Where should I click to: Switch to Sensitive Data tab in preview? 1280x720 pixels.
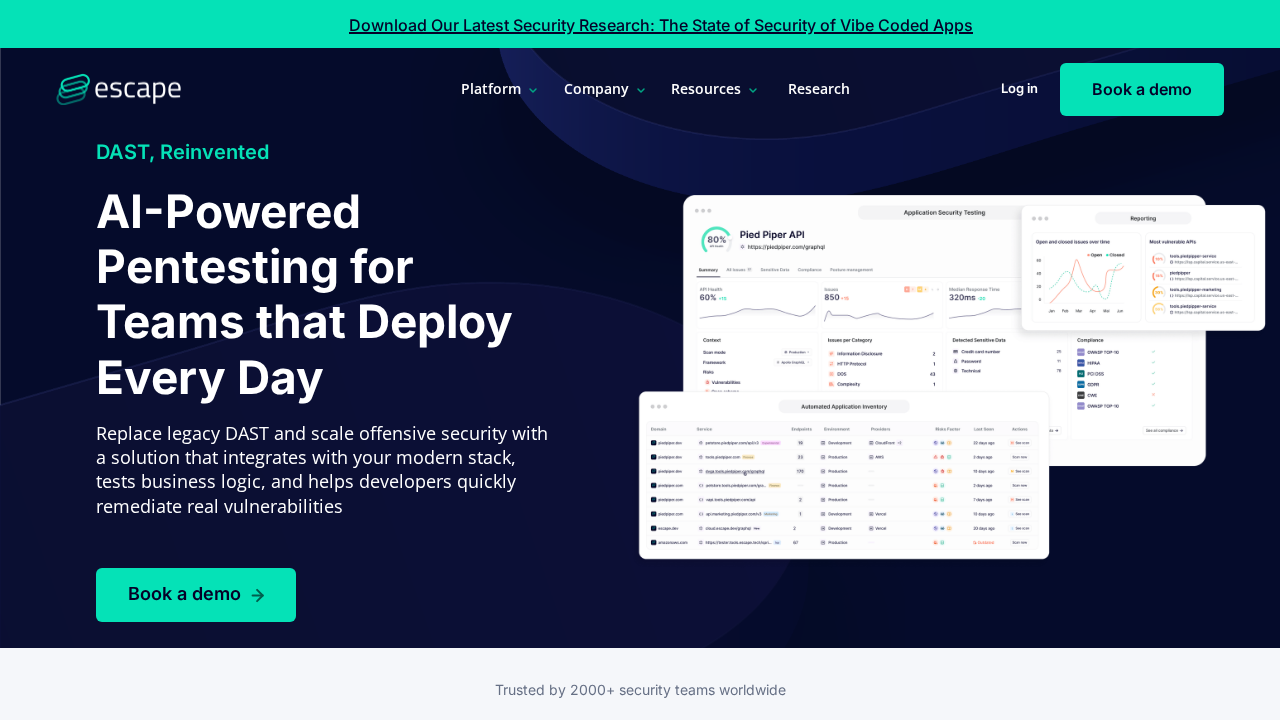774,270
